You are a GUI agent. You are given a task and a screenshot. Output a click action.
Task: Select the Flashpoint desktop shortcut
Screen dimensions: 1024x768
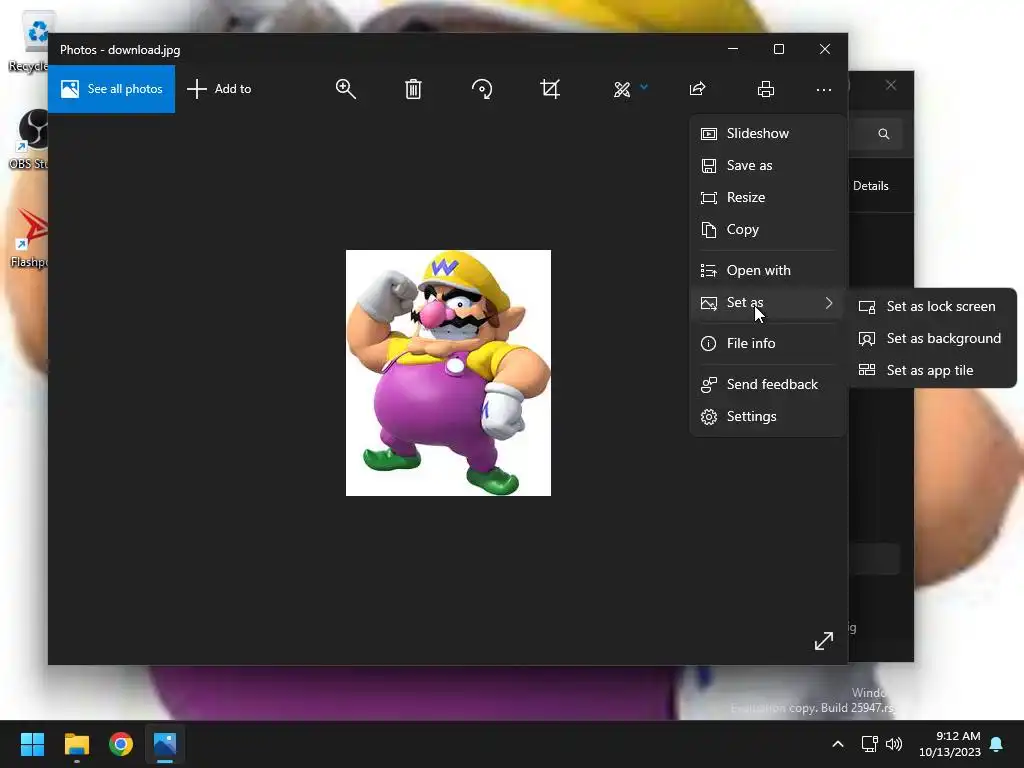pyautogui.click(x=28, y=238)
